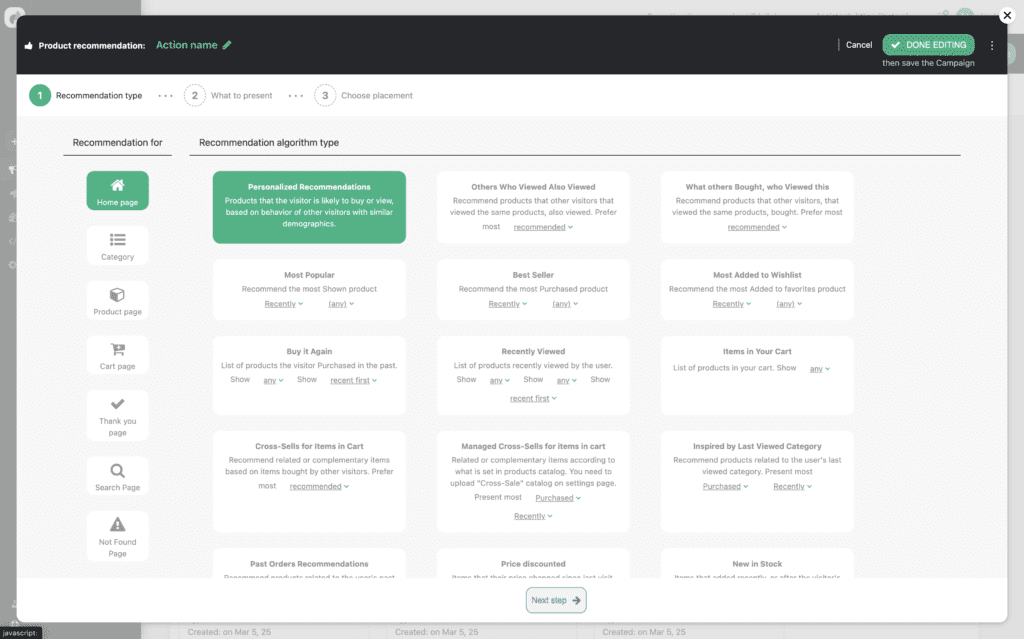Viewport: 1024px width, 639px height.
Task: Select the Home page house icon
Action: pyautogui.click(x=117, y=185)
